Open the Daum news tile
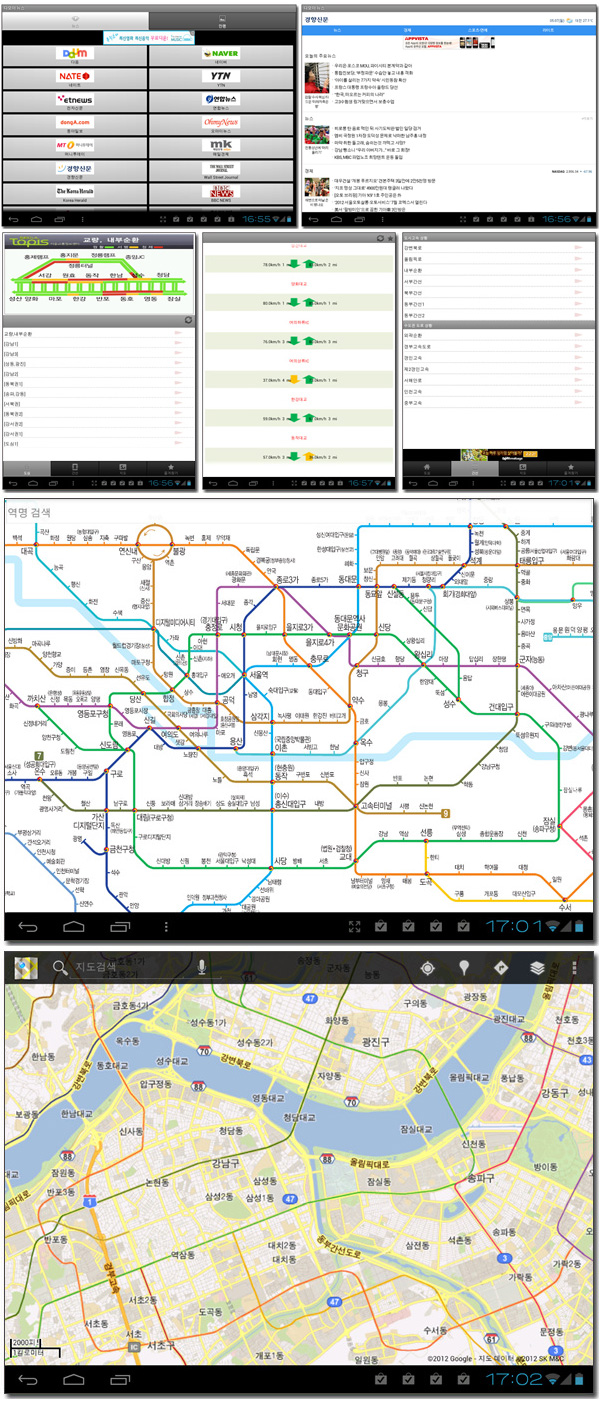This screenshot has width=600, height=1403. point(74,56)
